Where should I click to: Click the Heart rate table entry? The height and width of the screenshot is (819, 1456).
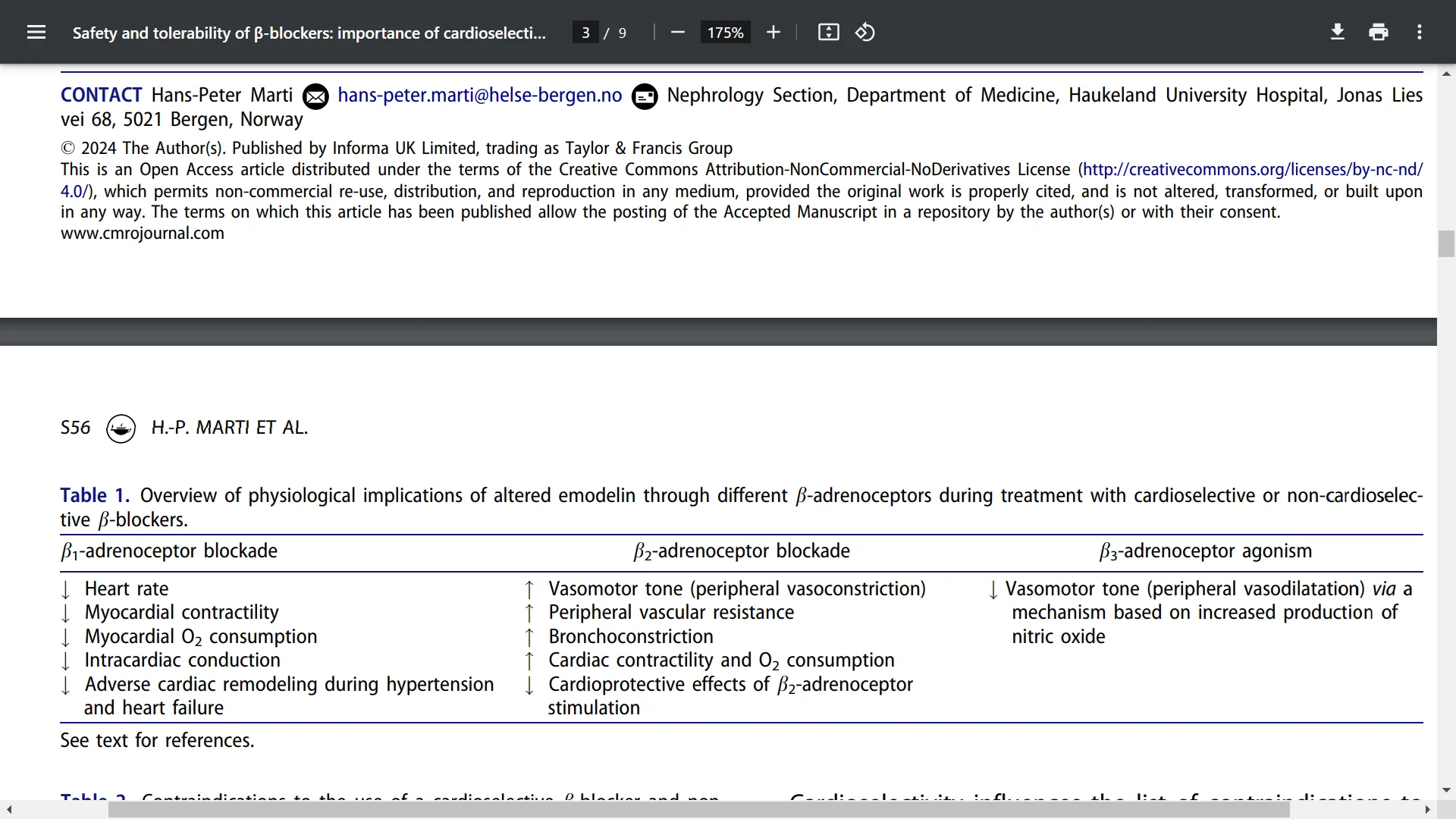point(127,589)
